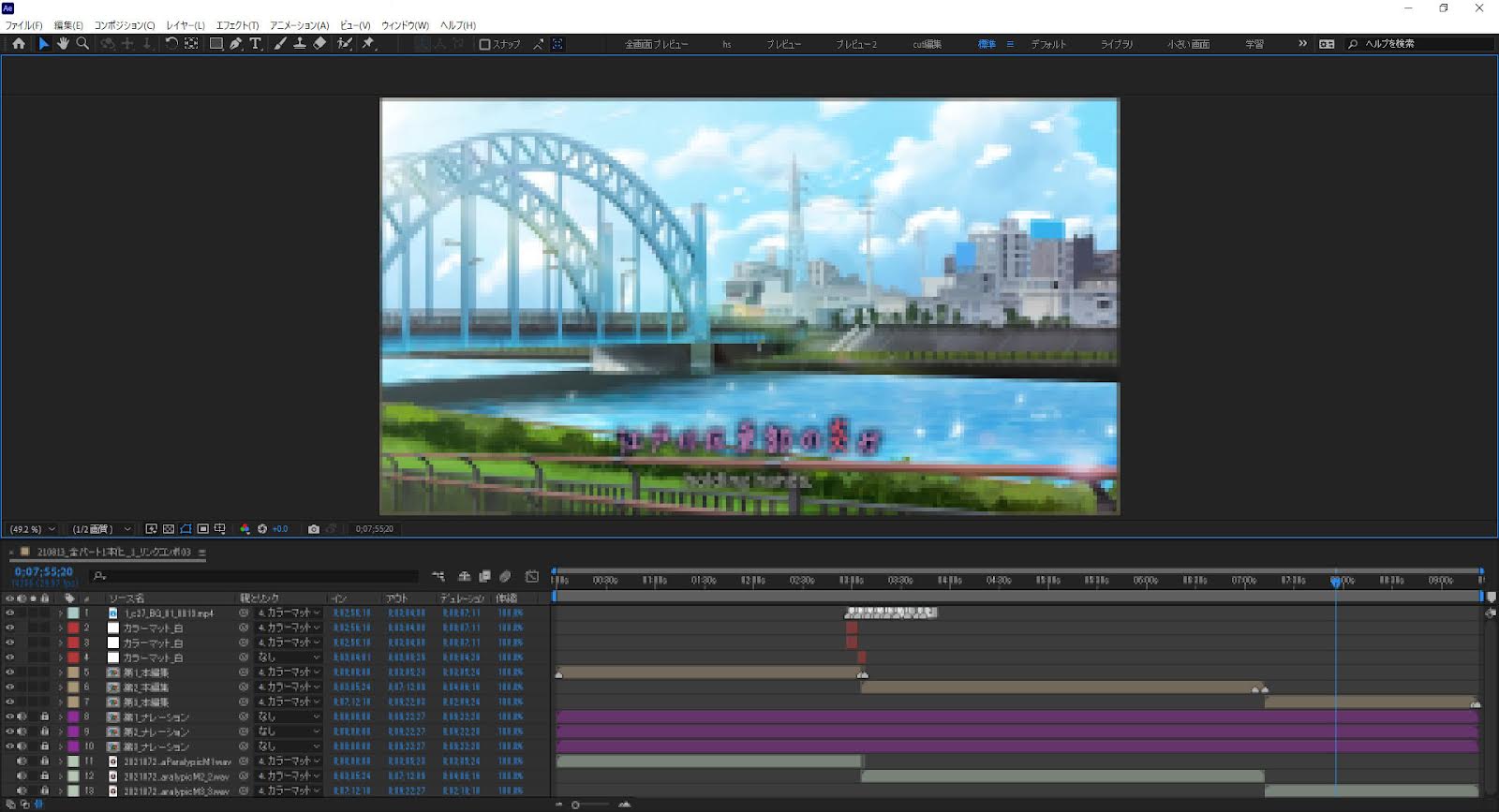Hide layer 1 video with eye icon
The width and height of the screenshot is (1499, 812).
pyautogui.click(x=10, y=613)
